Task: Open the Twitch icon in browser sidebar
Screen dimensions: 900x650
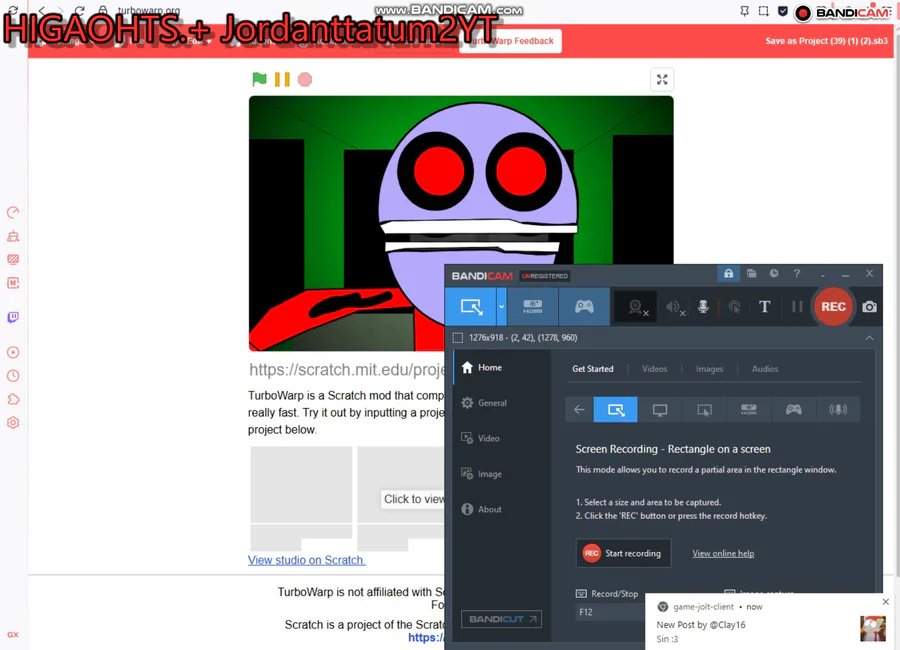Action: 13,318
